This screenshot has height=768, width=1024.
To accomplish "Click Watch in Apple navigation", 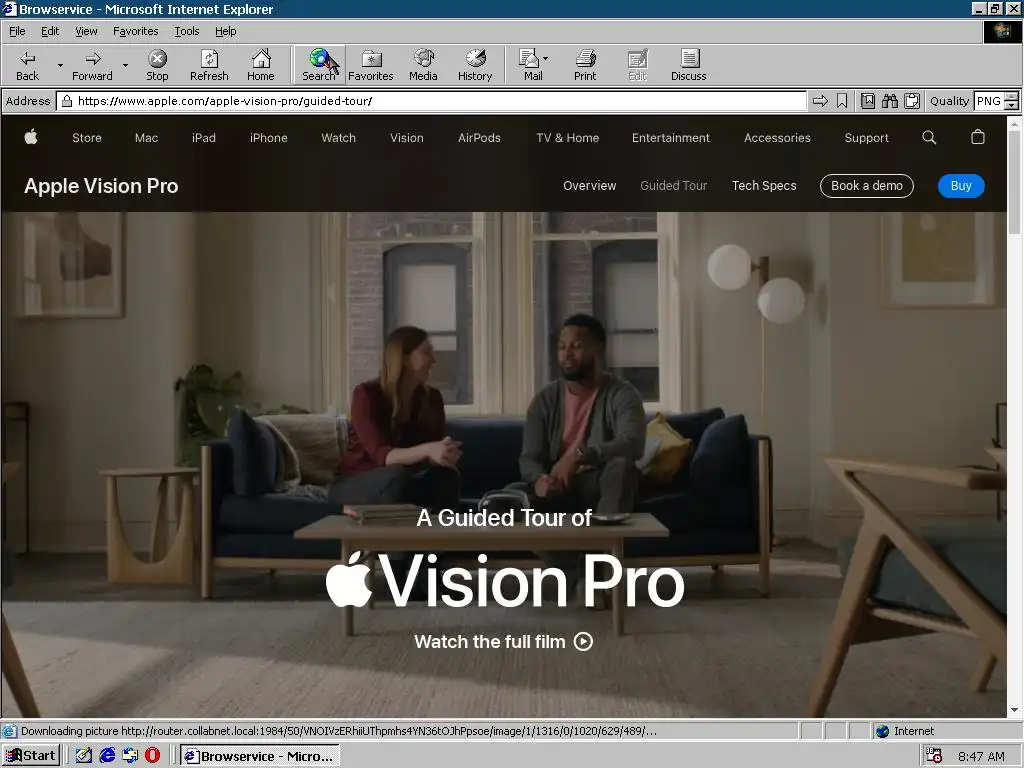I will (338, 138).
